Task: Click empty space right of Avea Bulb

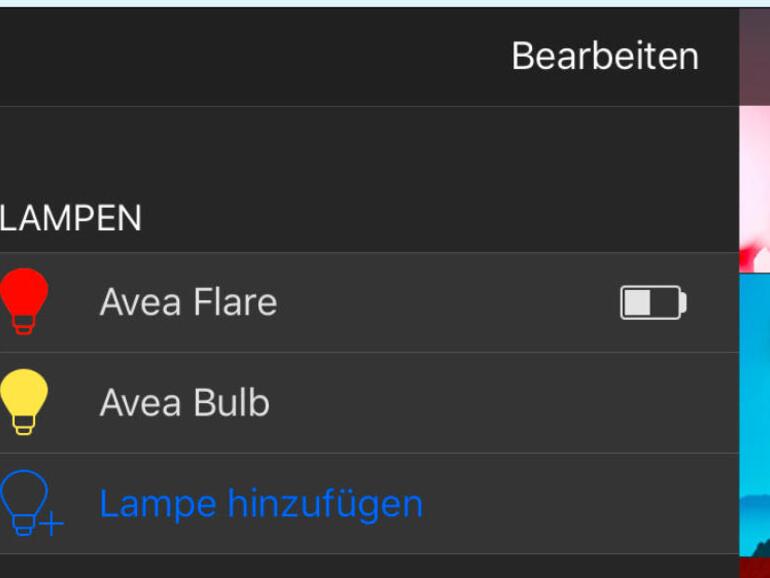Action: coord(500,403)
